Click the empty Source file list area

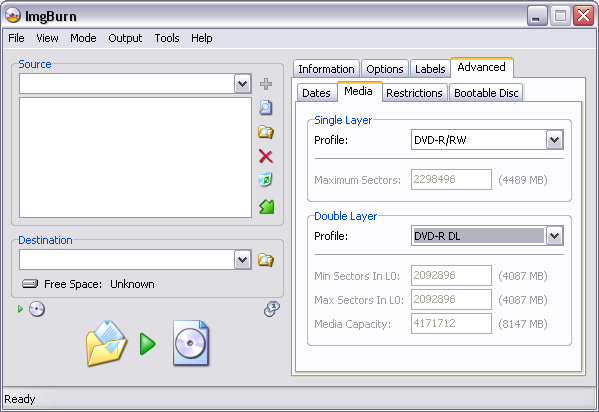[x=135, y=157]
